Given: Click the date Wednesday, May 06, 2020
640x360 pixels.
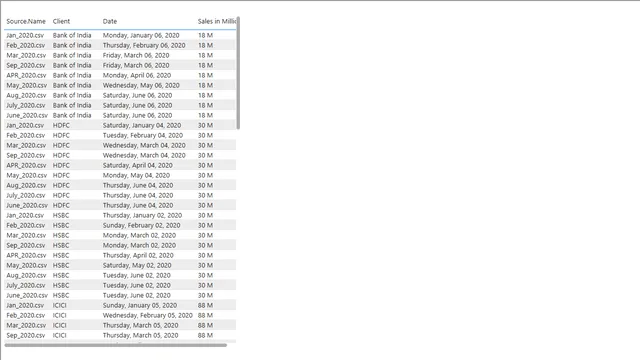Looking at the screenshot, I should [x=141, y=85].
